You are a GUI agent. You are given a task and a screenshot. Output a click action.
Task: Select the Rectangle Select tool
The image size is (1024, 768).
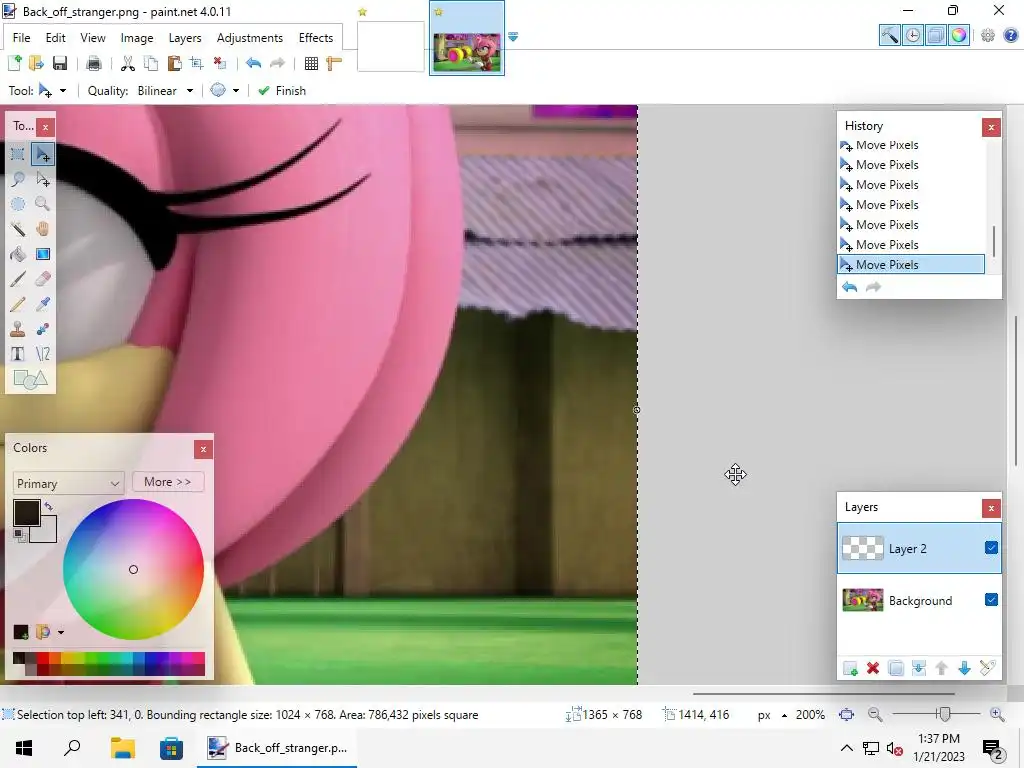(x=18, y=154)
